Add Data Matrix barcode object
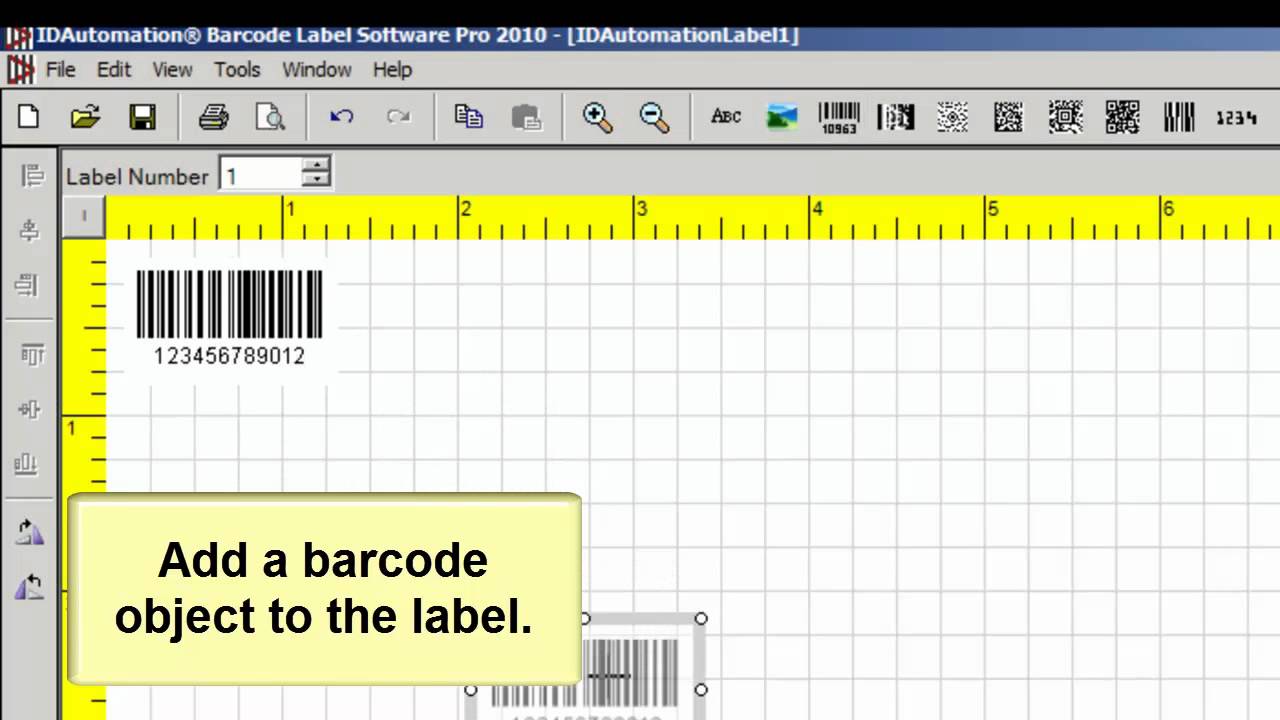Viewport: 1280px width, 720px height. pos(1008,117)
